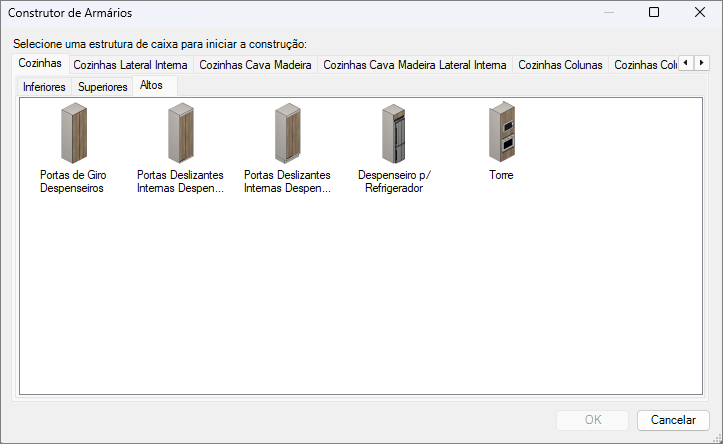
Task: Open the Superiores sub-tab
Action: [102, 87]
